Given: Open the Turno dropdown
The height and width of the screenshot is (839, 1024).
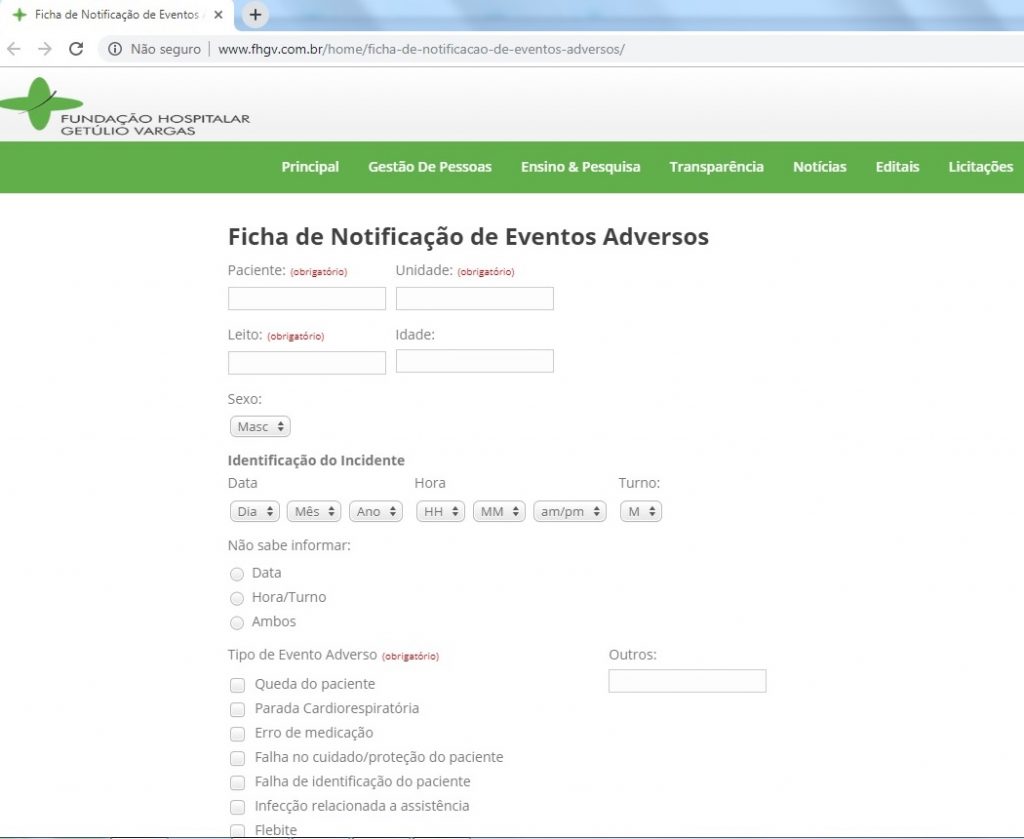Looking at the screenshot, I should click(x=640, y=512).
